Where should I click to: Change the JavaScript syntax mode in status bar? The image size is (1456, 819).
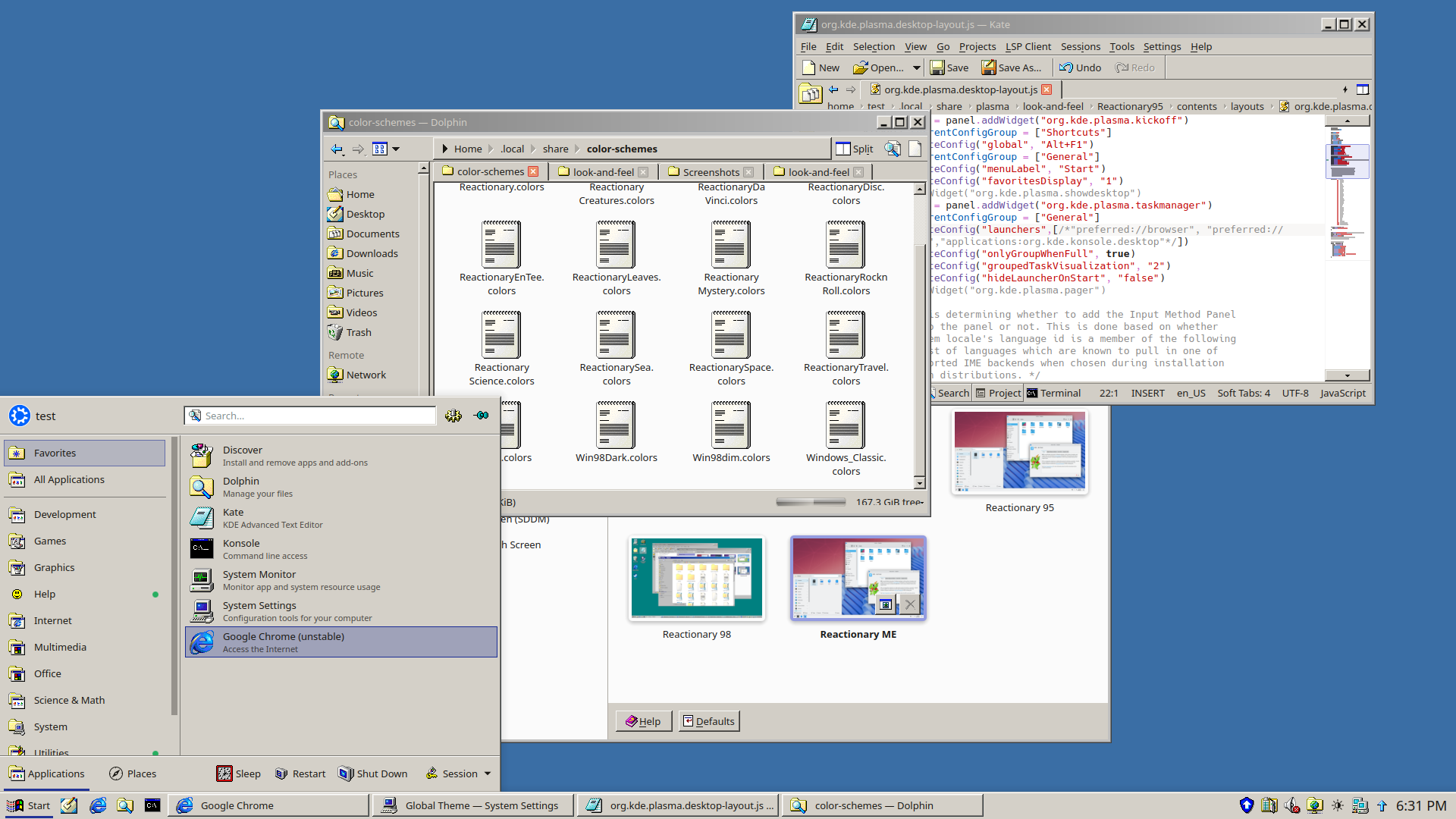click(1342, 394)
